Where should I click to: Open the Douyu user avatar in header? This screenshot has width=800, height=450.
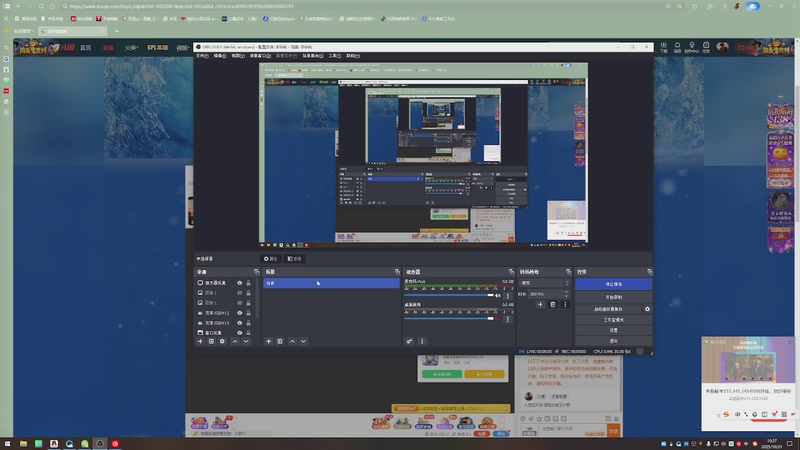[722, 47]
